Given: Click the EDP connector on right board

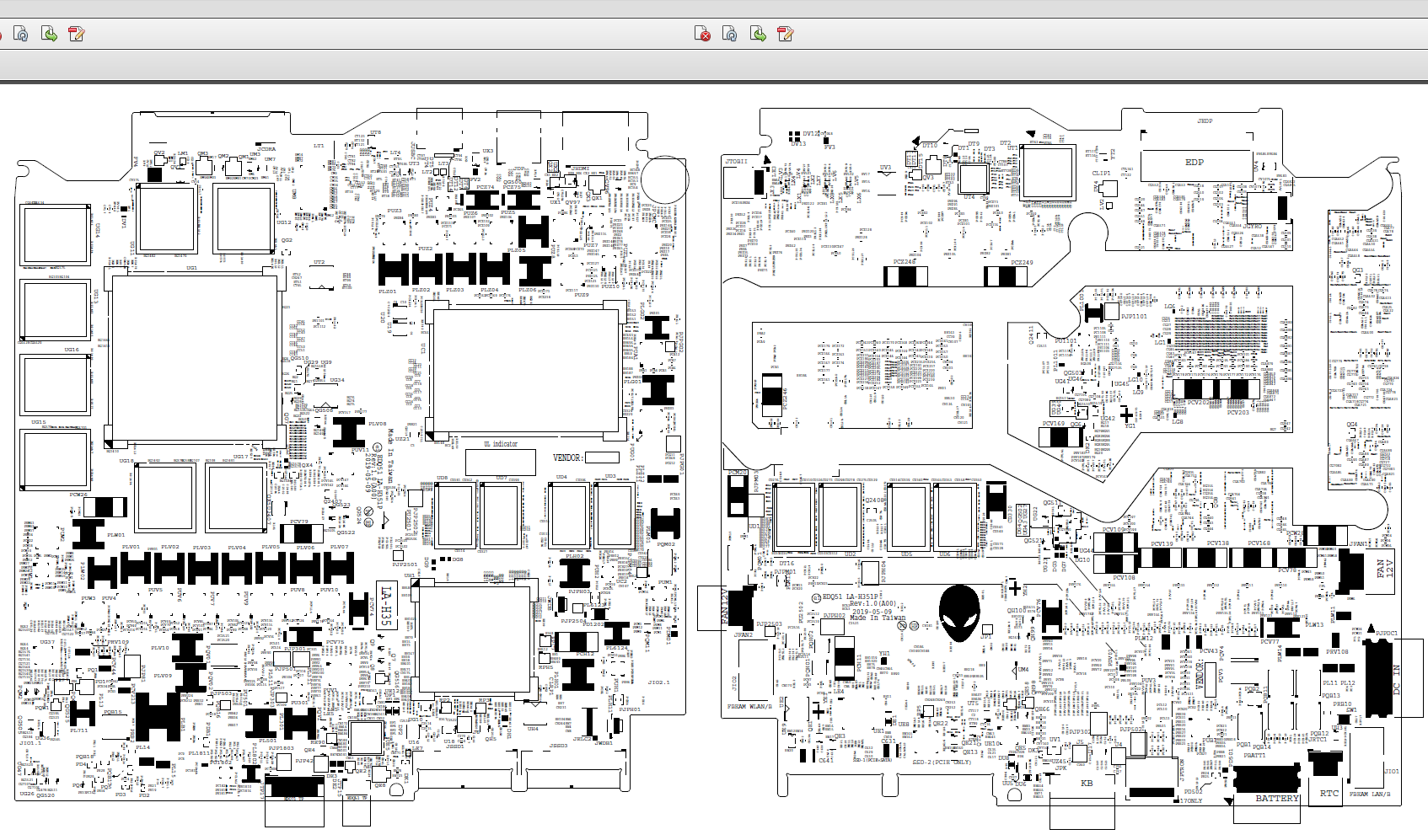Looking at the screenshot, I should [x=1194, y=163].
